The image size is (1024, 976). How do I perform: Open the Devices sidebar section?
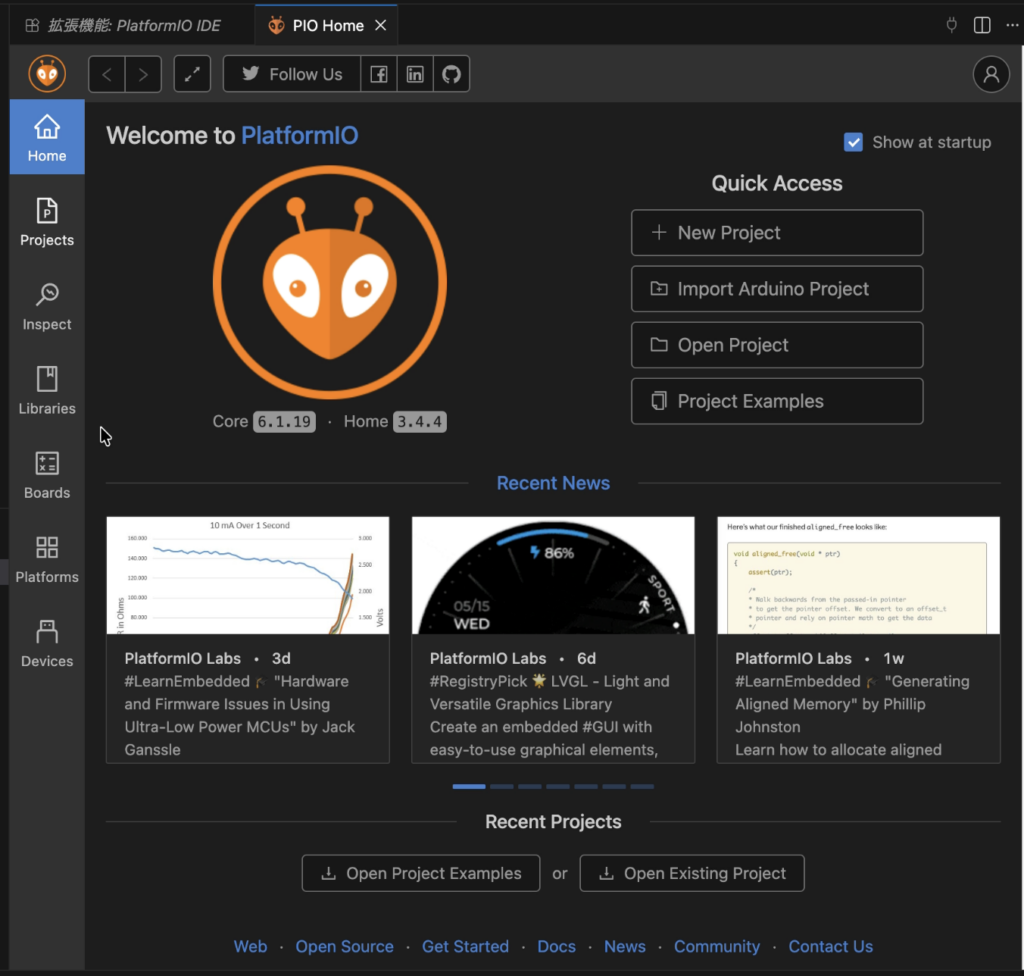click(x=47, y=643)
